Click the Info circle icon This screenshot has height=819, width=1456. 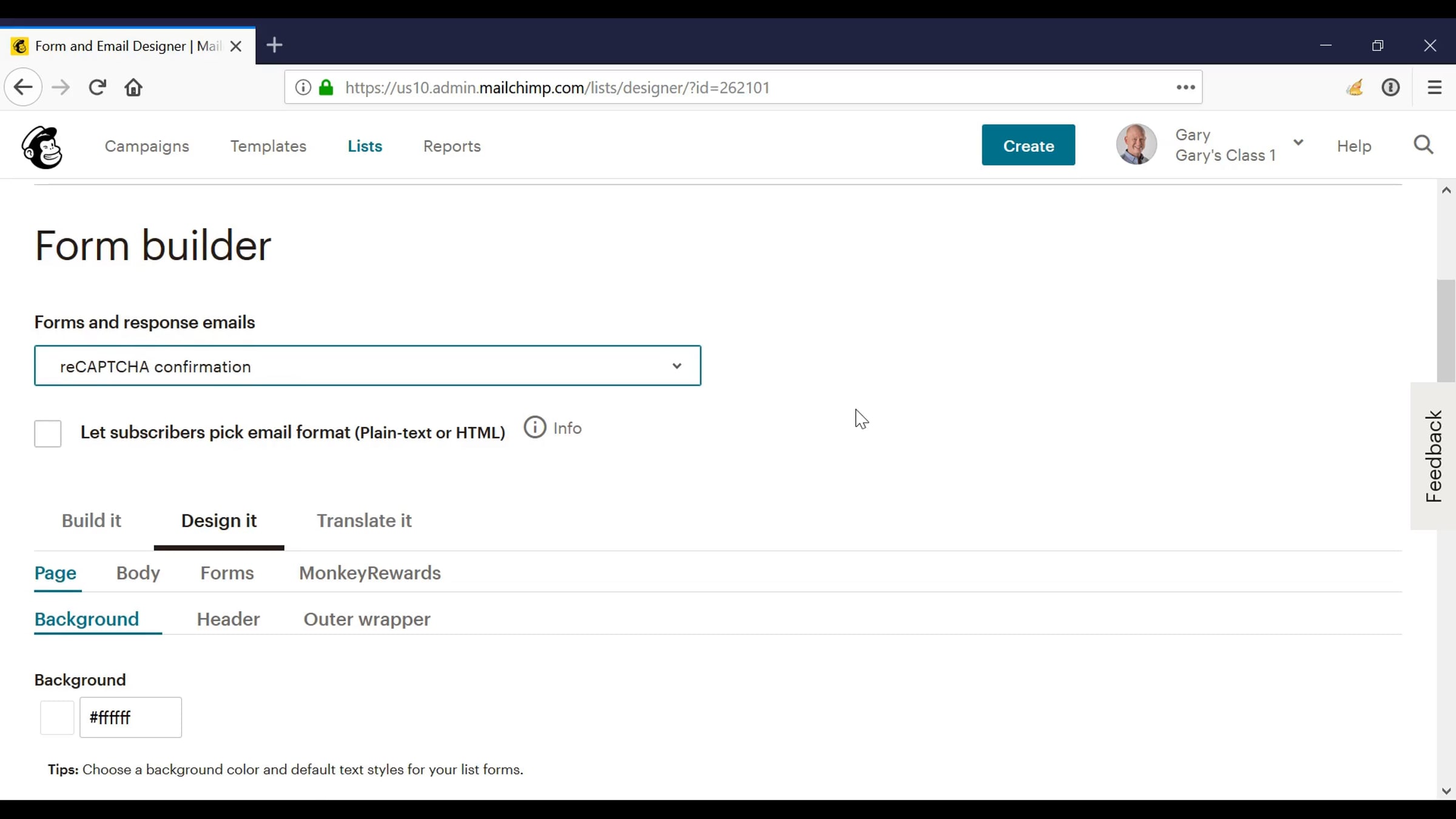click(534, 428)
